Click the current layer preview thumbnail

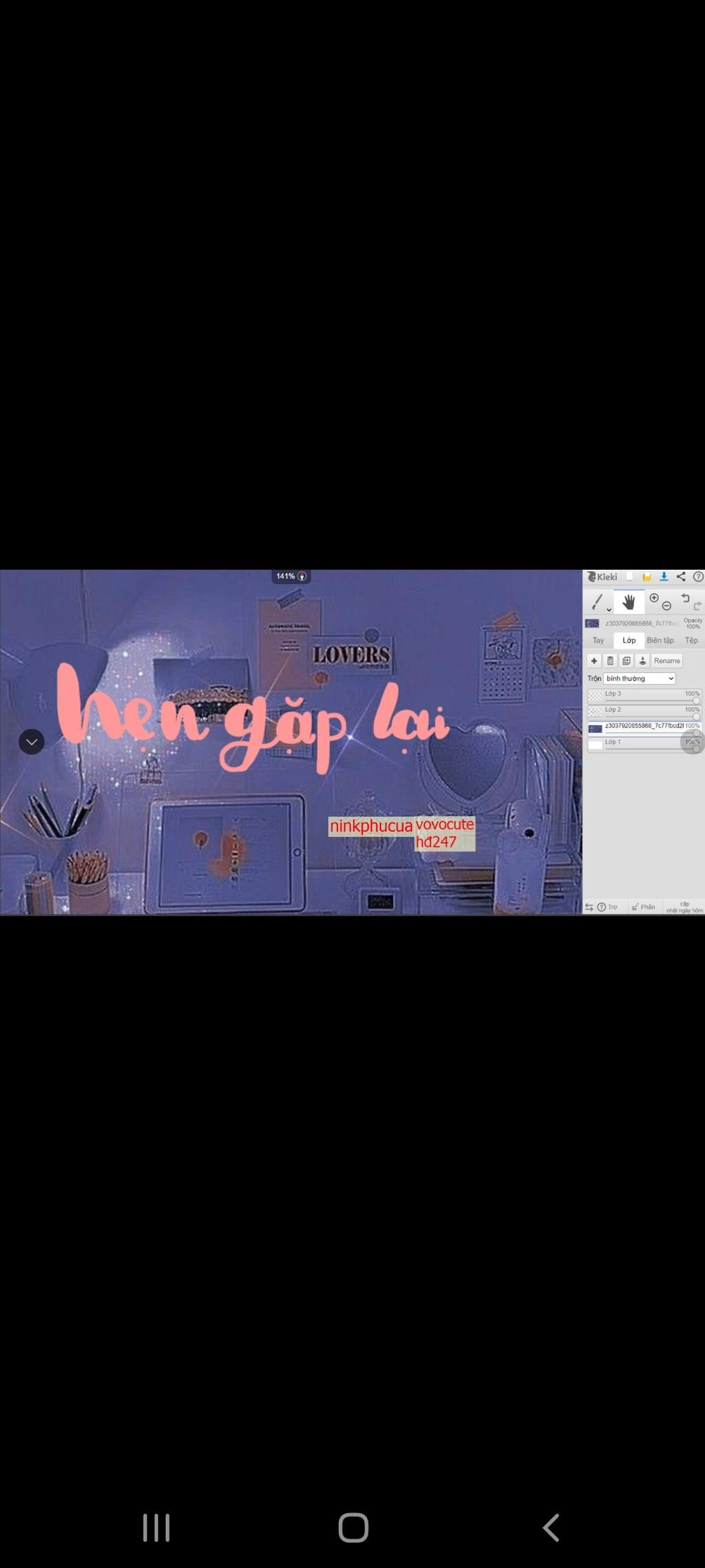pos(592,623)
